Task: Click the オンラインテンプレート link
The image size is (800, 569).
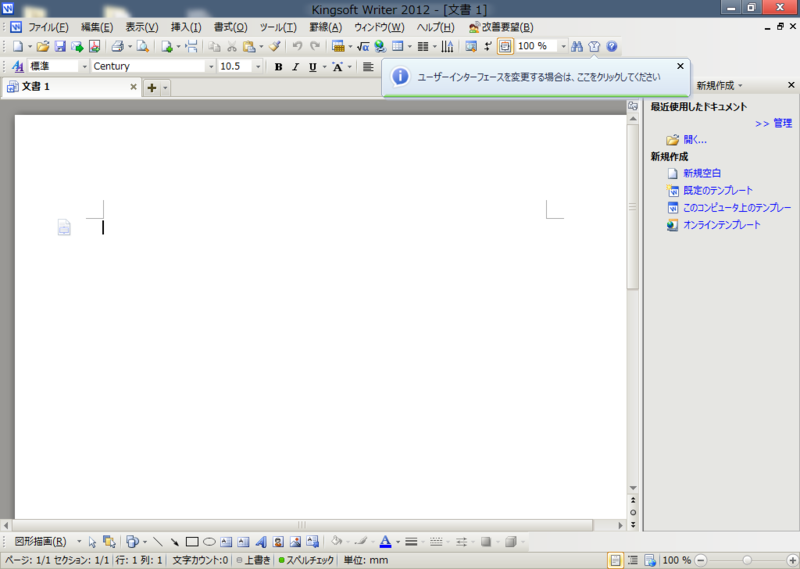Action: (721, 225)
